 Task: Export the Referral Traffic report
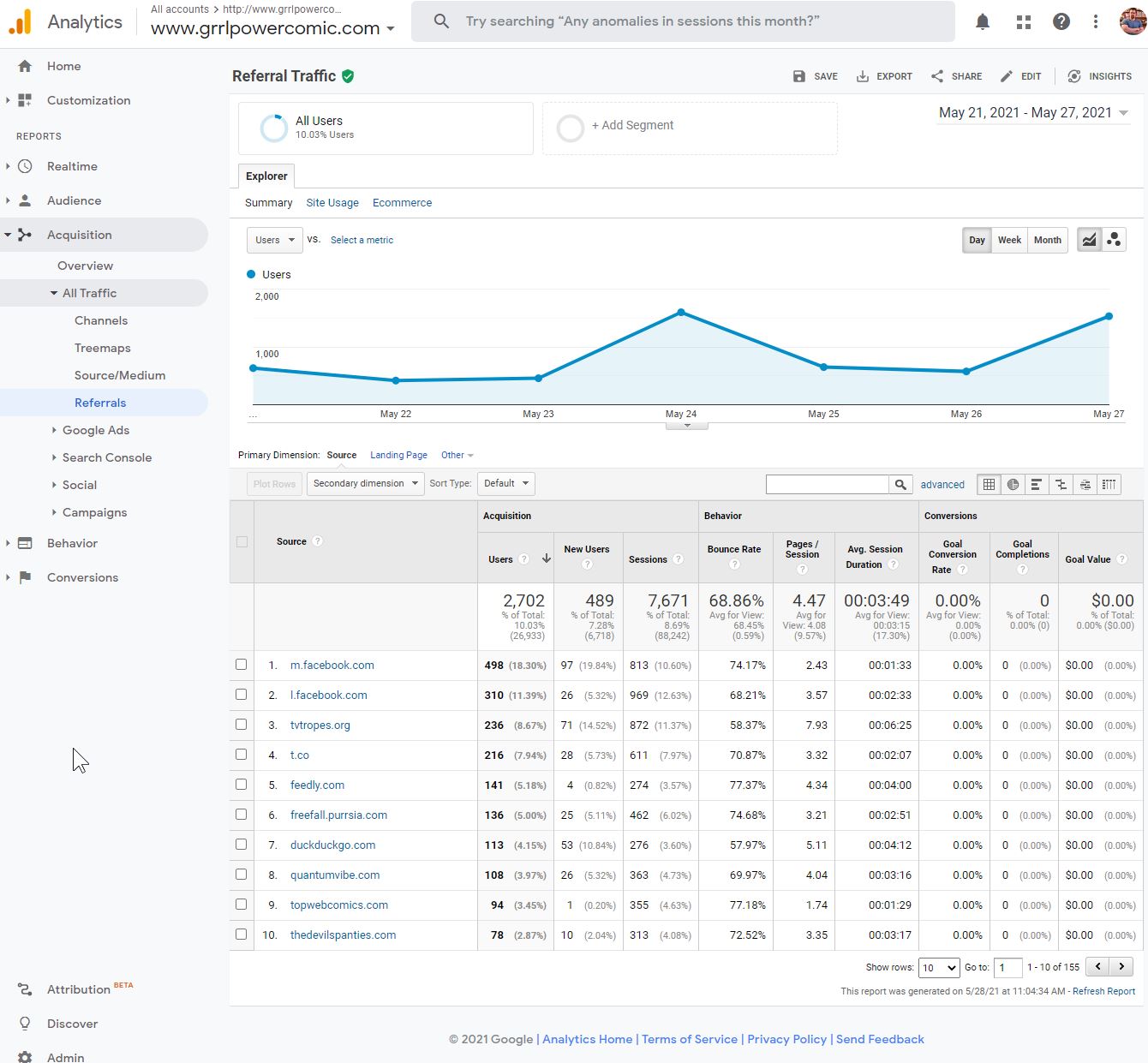tap(884, 76)
